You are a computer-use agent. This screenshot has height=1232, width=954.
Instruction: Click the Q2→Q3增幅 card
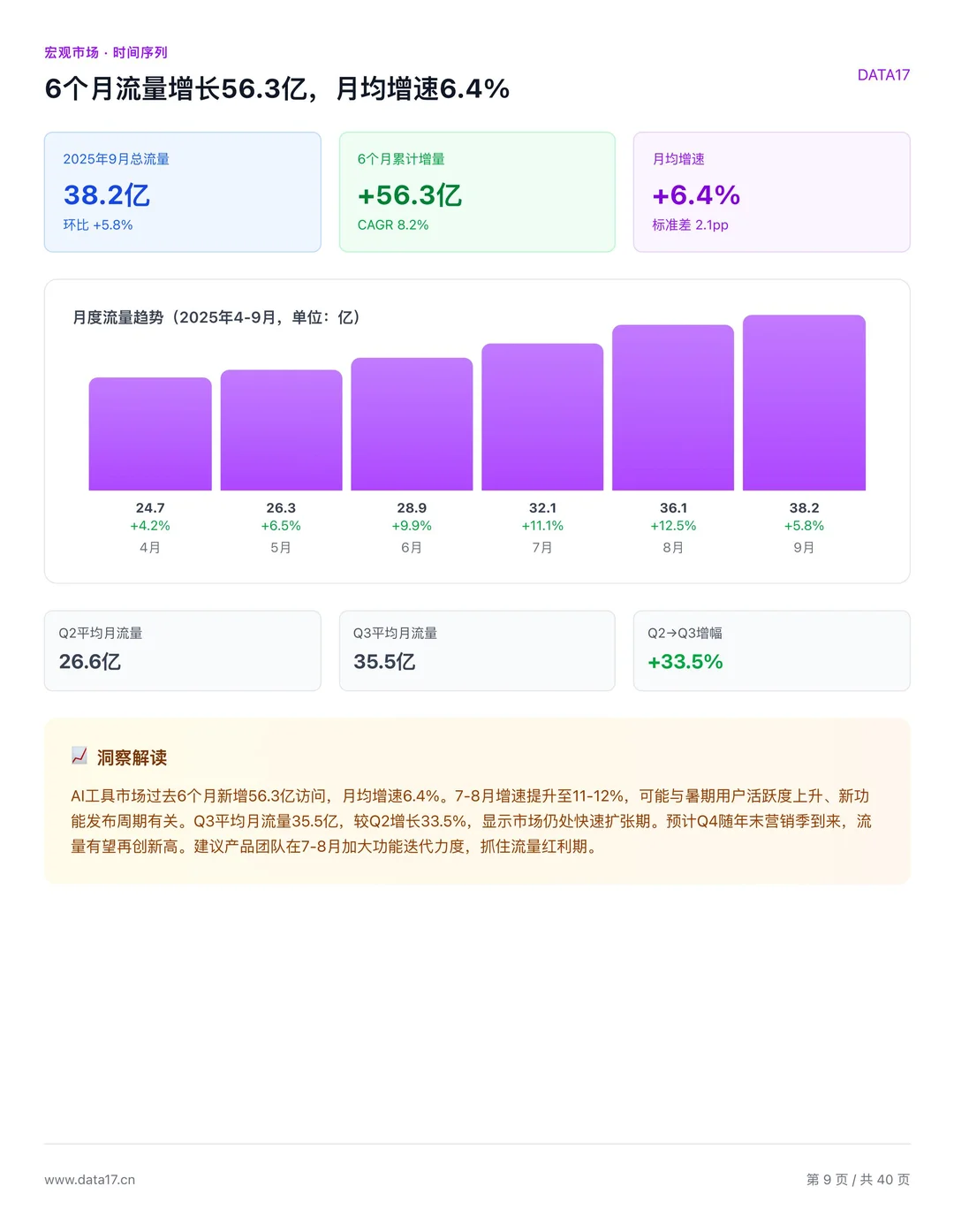pos(771,650)
